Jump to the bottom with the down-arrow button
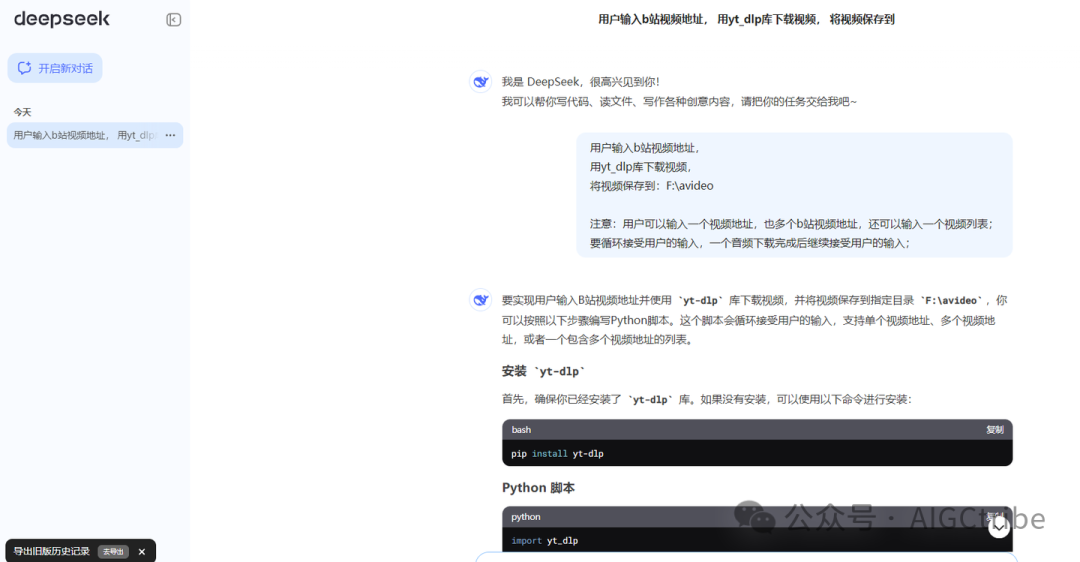 click(x=999, y=527)
